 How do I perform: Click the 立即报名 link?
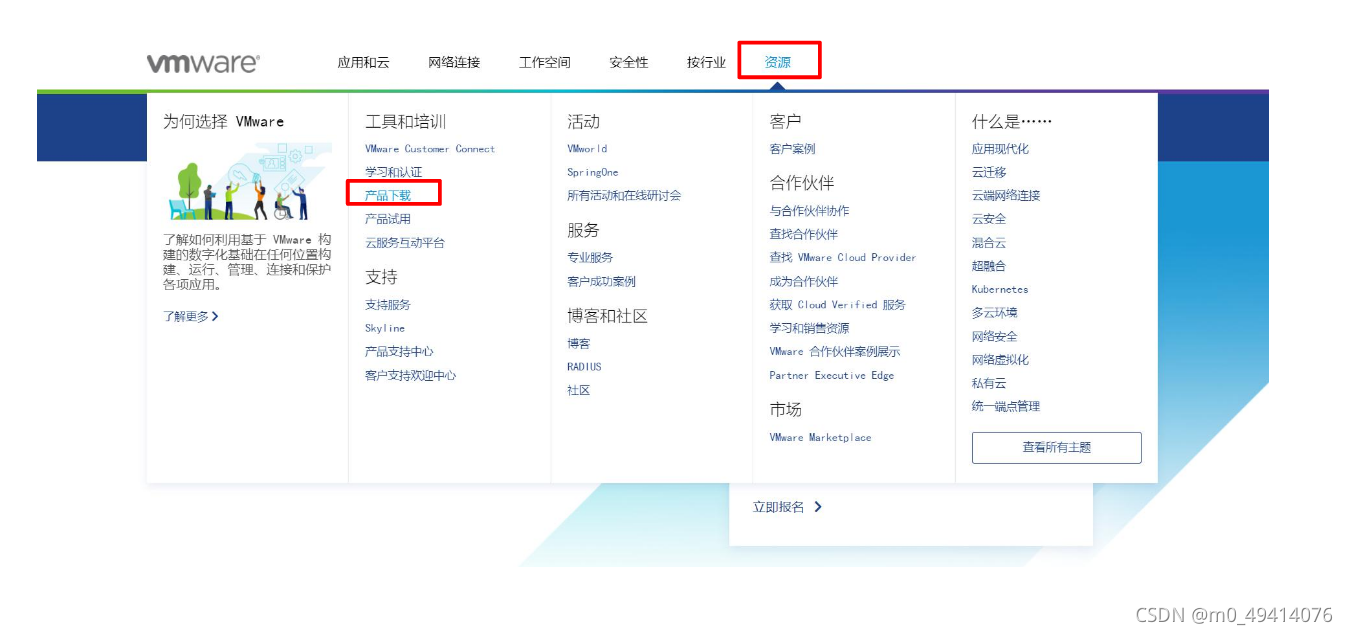point(787,507)
